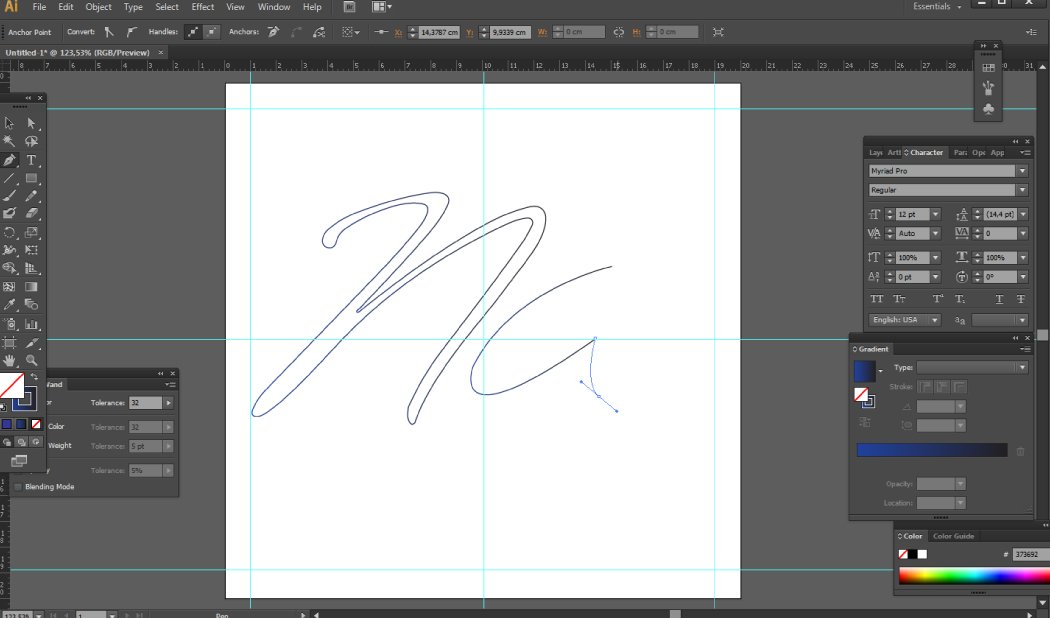The image size is (1050, 618).
Task: Toggle Strikethrough button in Character panel
Action: tap(1021, 299)
